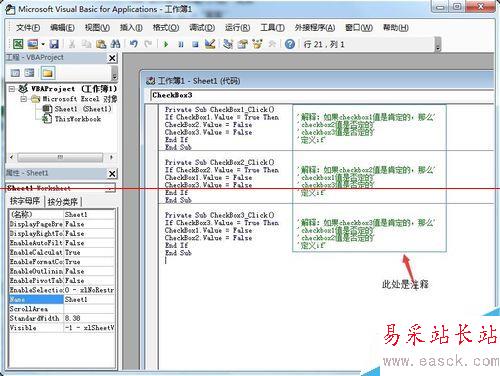
Task: Click the View Microsoft Excel icon
Action: point(18,44)
